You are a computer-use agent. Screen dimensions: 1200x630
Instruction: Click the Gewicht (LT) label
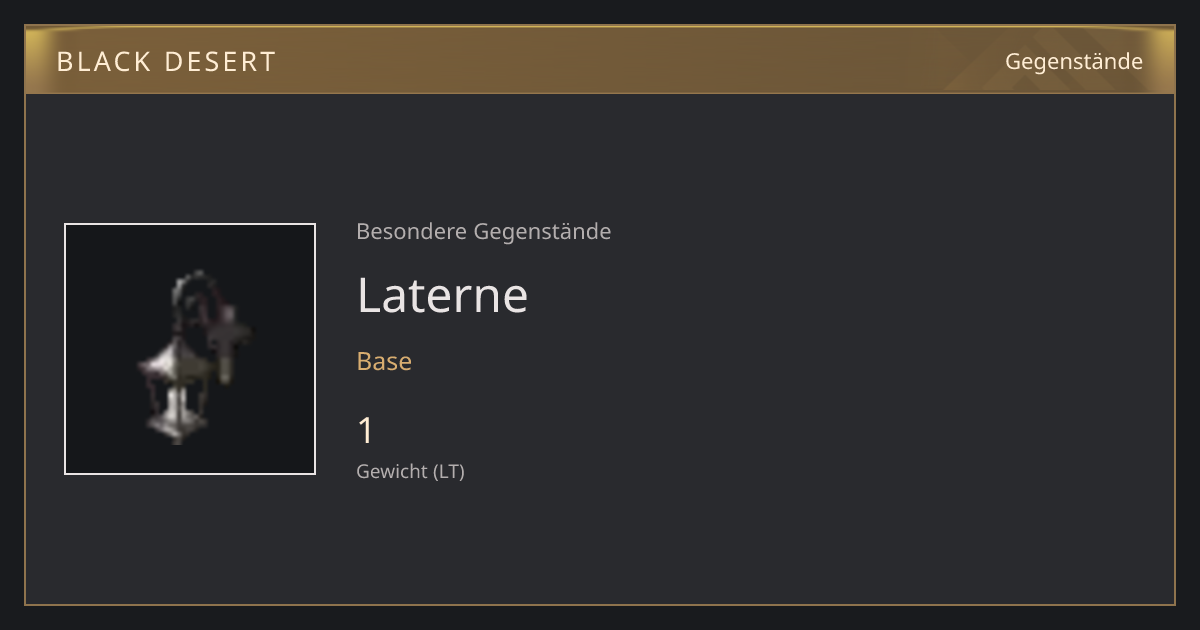point(410,471)
